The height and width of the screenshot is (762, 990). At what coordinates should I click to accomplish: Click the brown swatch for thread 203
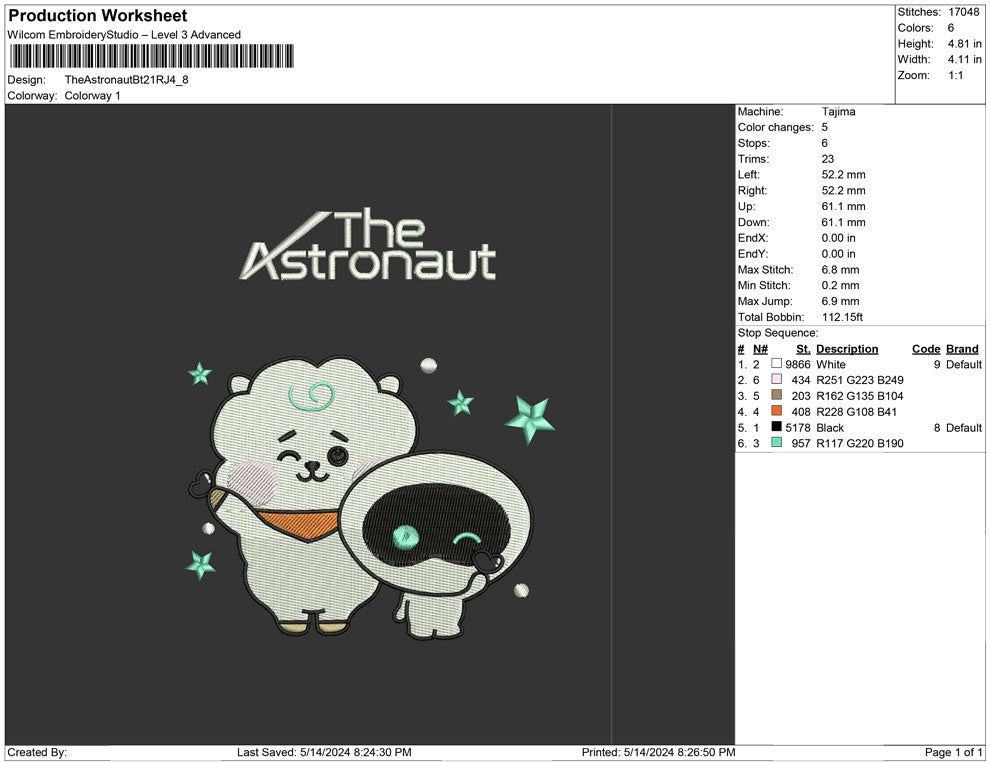click(777, 395)
